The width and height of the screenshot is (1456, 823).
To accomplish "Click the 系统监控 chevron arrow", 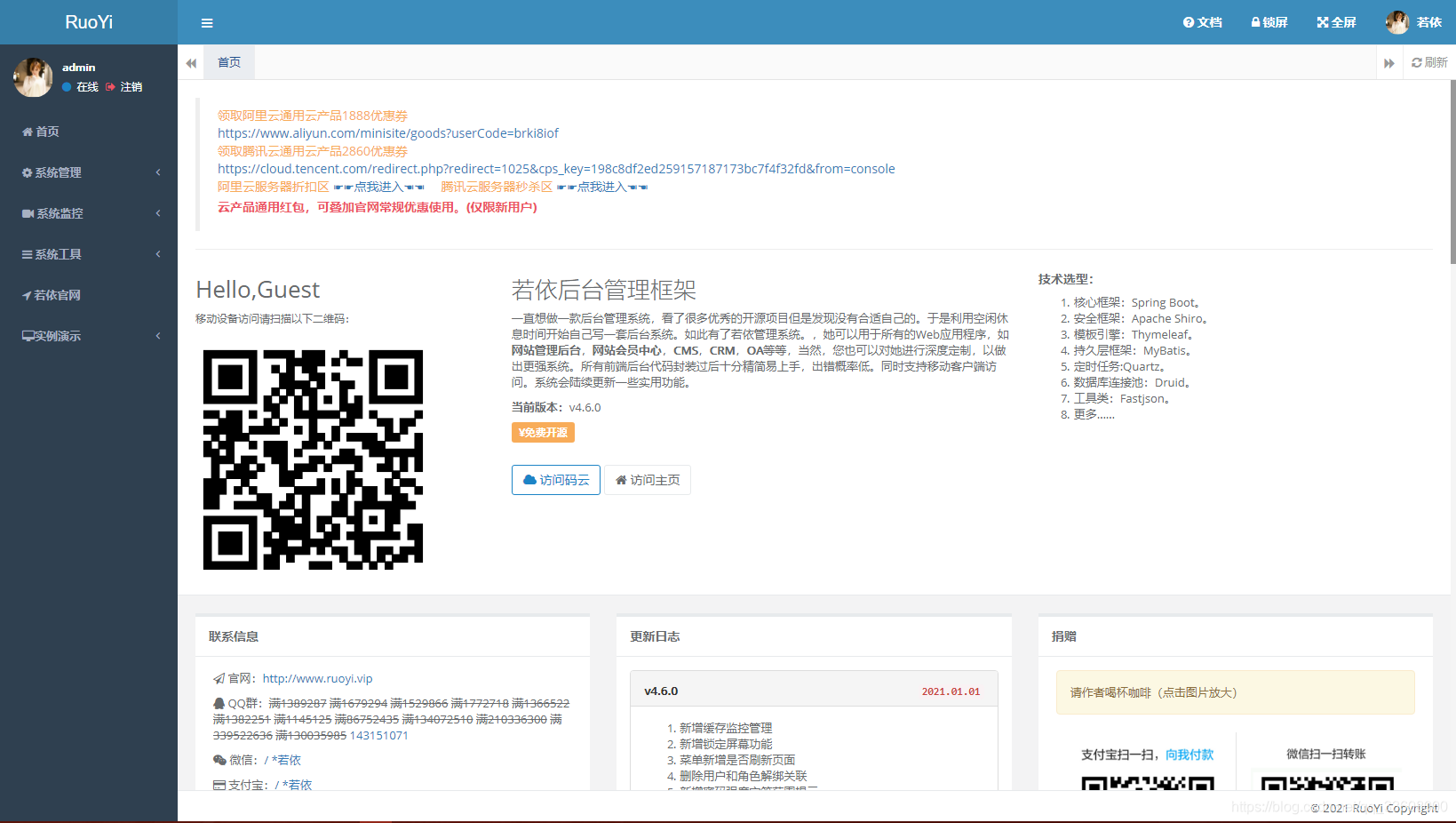I will (x=158, y=213).
